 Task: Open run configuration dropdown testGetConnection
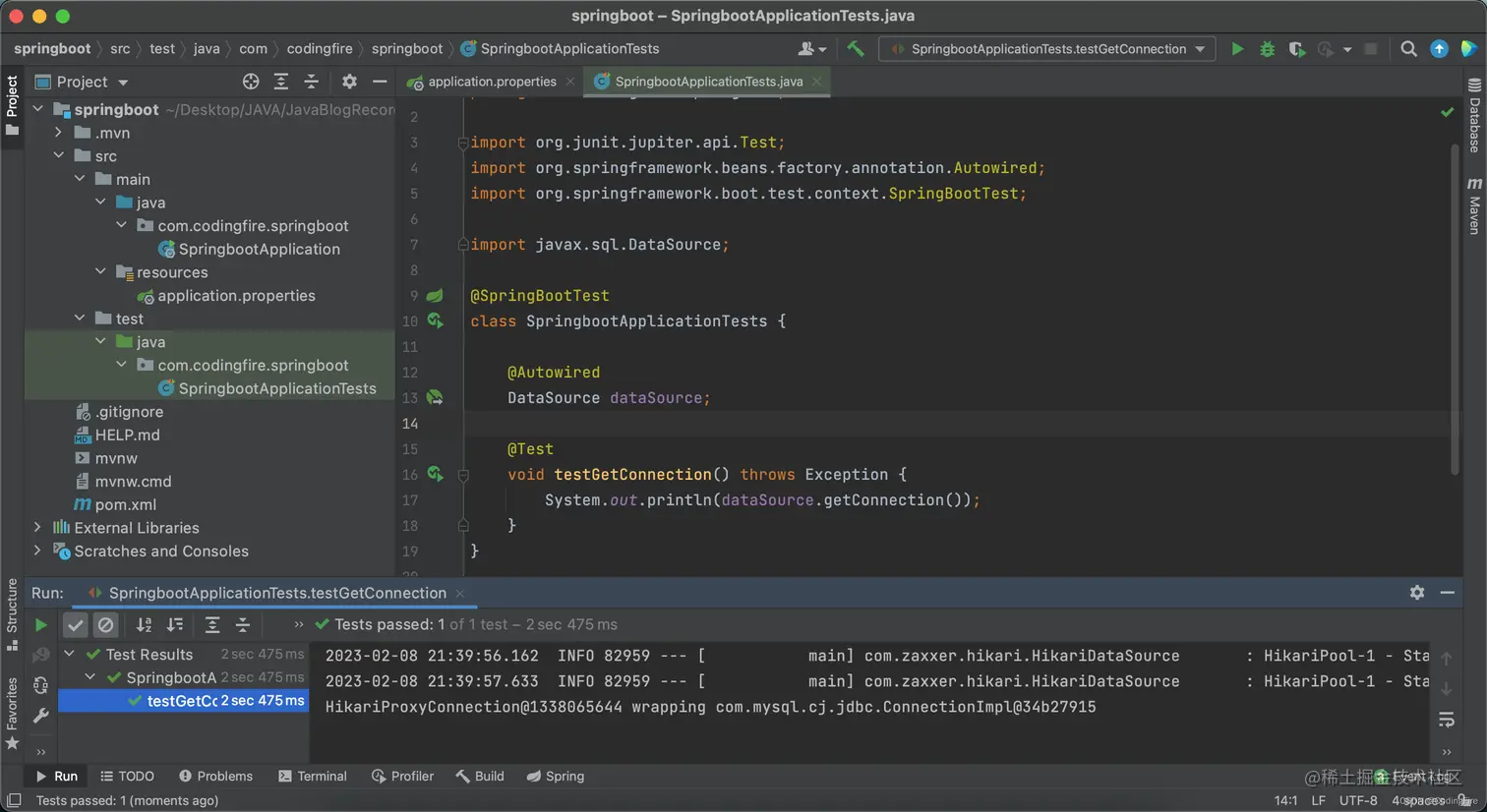[x=1047, y=49]
